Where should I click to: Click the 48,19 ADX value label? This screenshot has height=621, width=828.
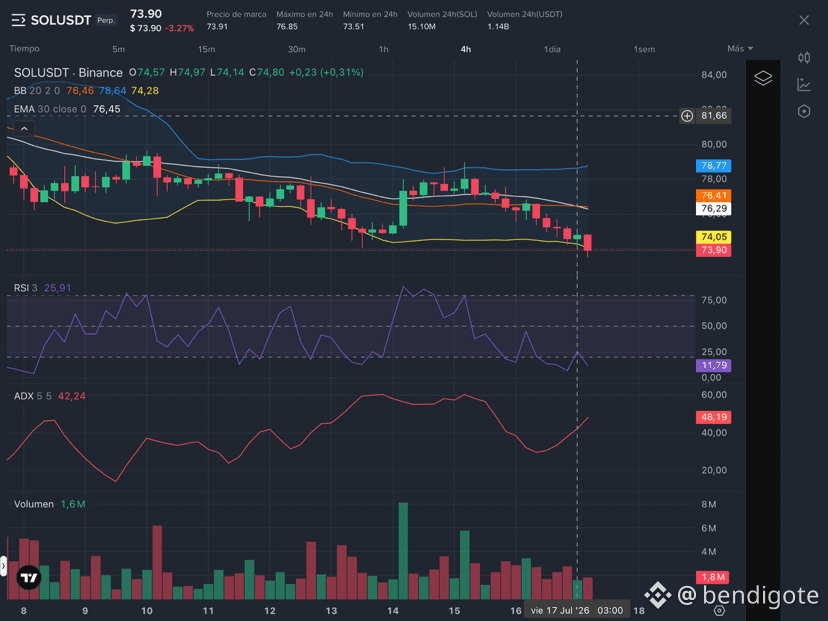pos(713,417)
